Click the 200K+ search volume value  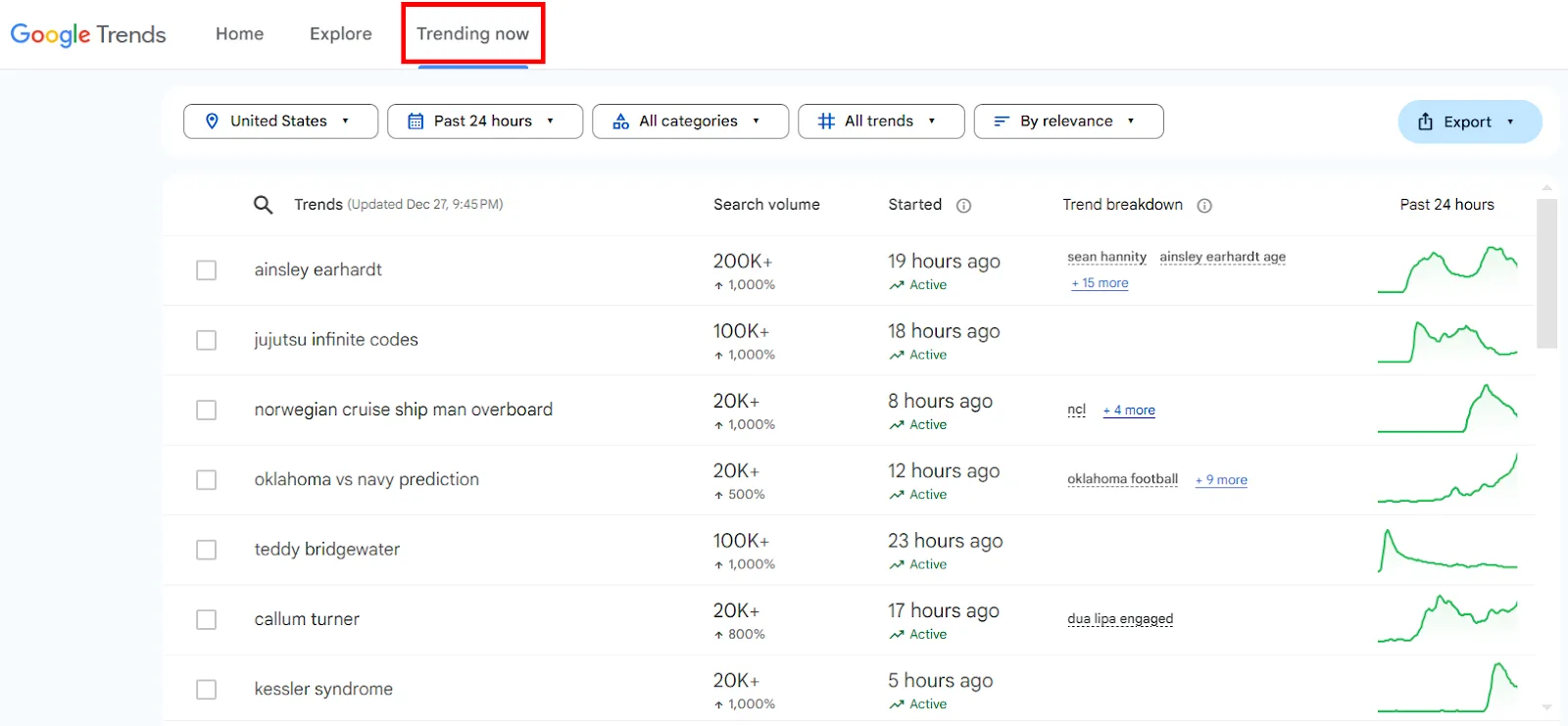point(743,262)
